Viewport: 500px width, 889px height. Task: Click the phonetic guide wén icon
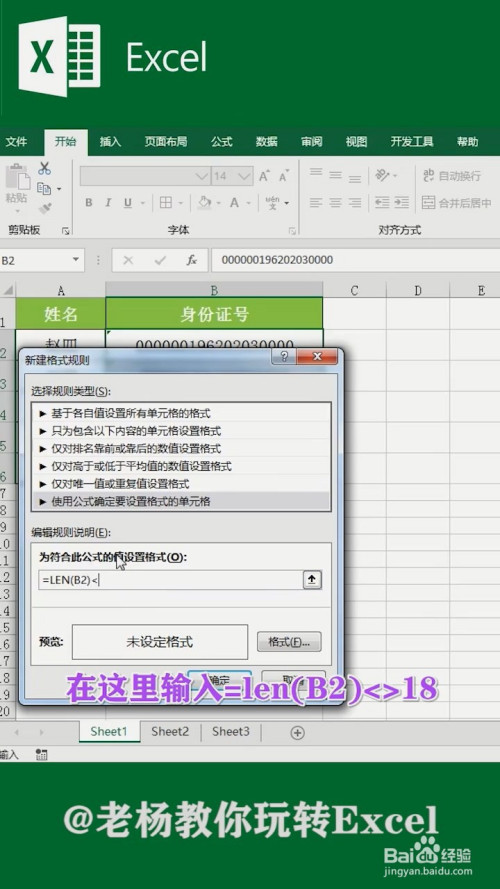click(x=272, y=202)
